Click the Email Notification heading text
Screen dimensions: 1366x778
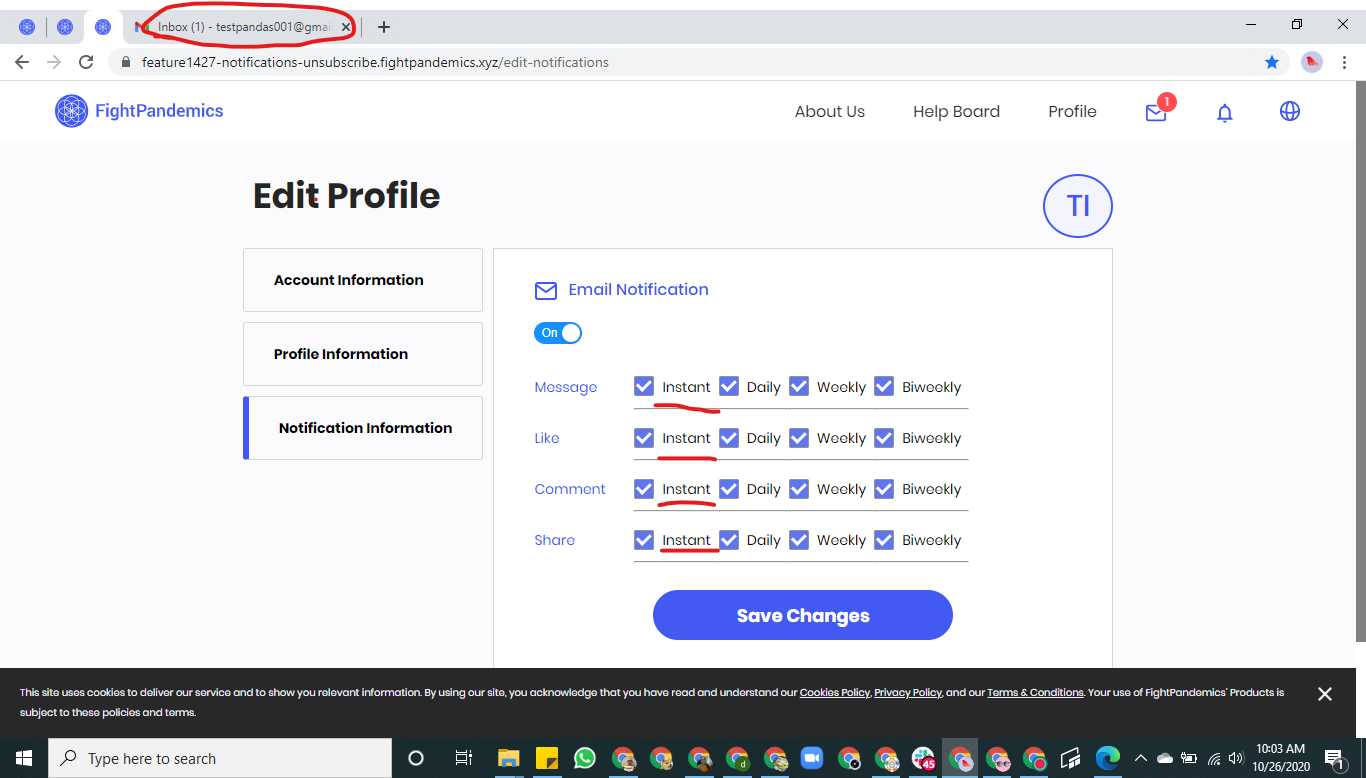coord(638,290)
